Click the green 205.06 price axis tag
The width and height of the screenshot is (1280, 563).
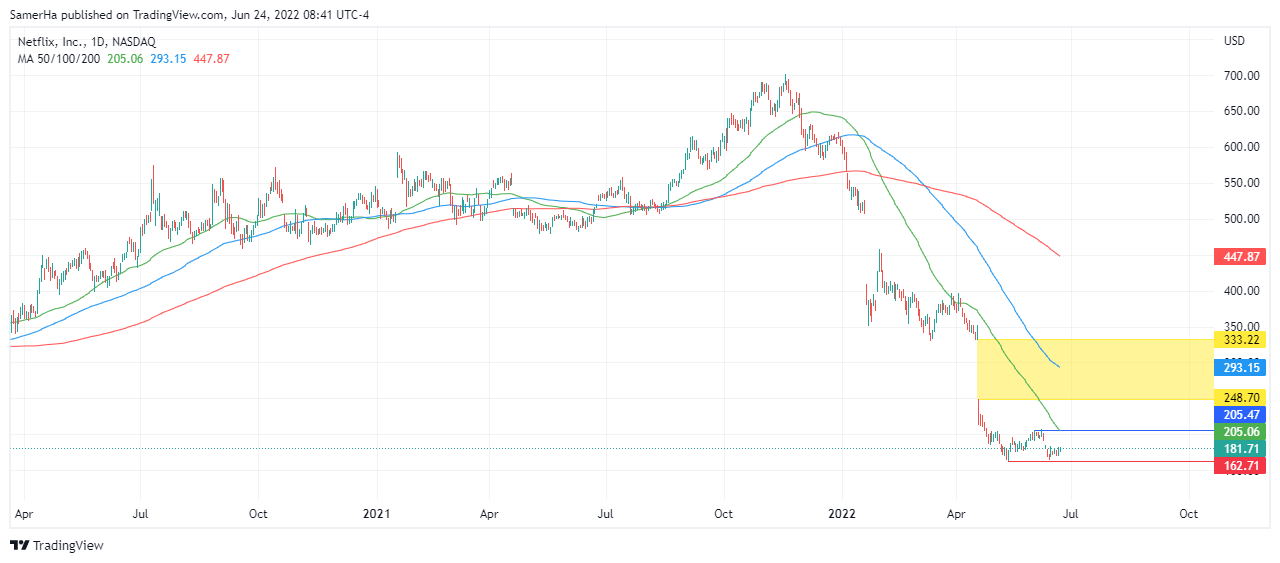[1239, 432]
